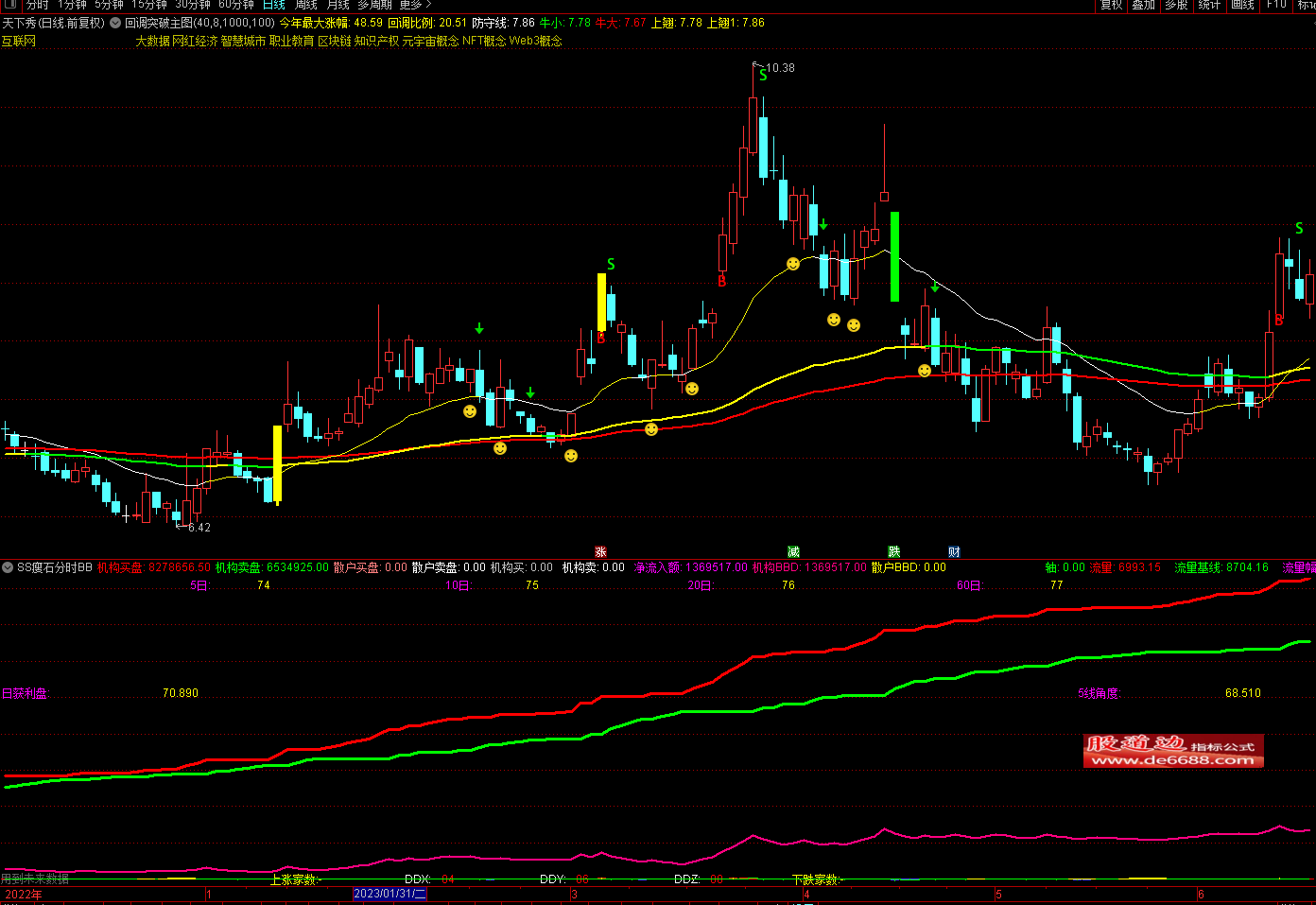1316x905 pixels.
Task: Click the 区块链 concept tag
Action: point(335,41)
